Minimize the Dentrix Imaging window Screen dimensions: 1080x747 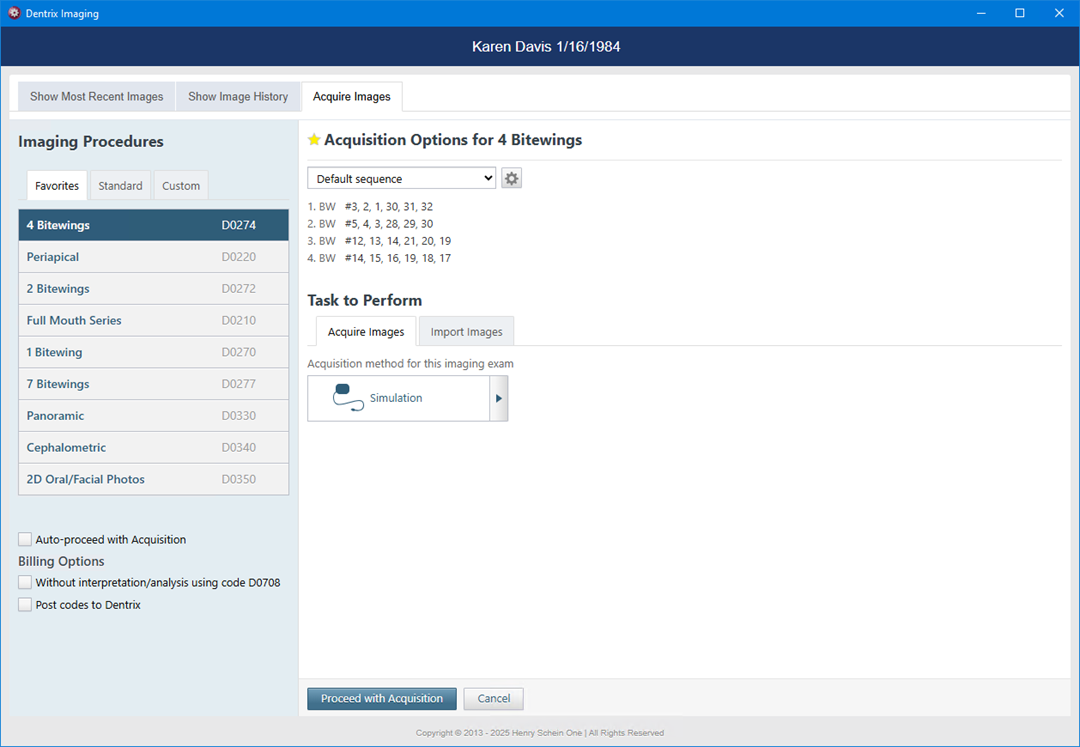point(980,13)
